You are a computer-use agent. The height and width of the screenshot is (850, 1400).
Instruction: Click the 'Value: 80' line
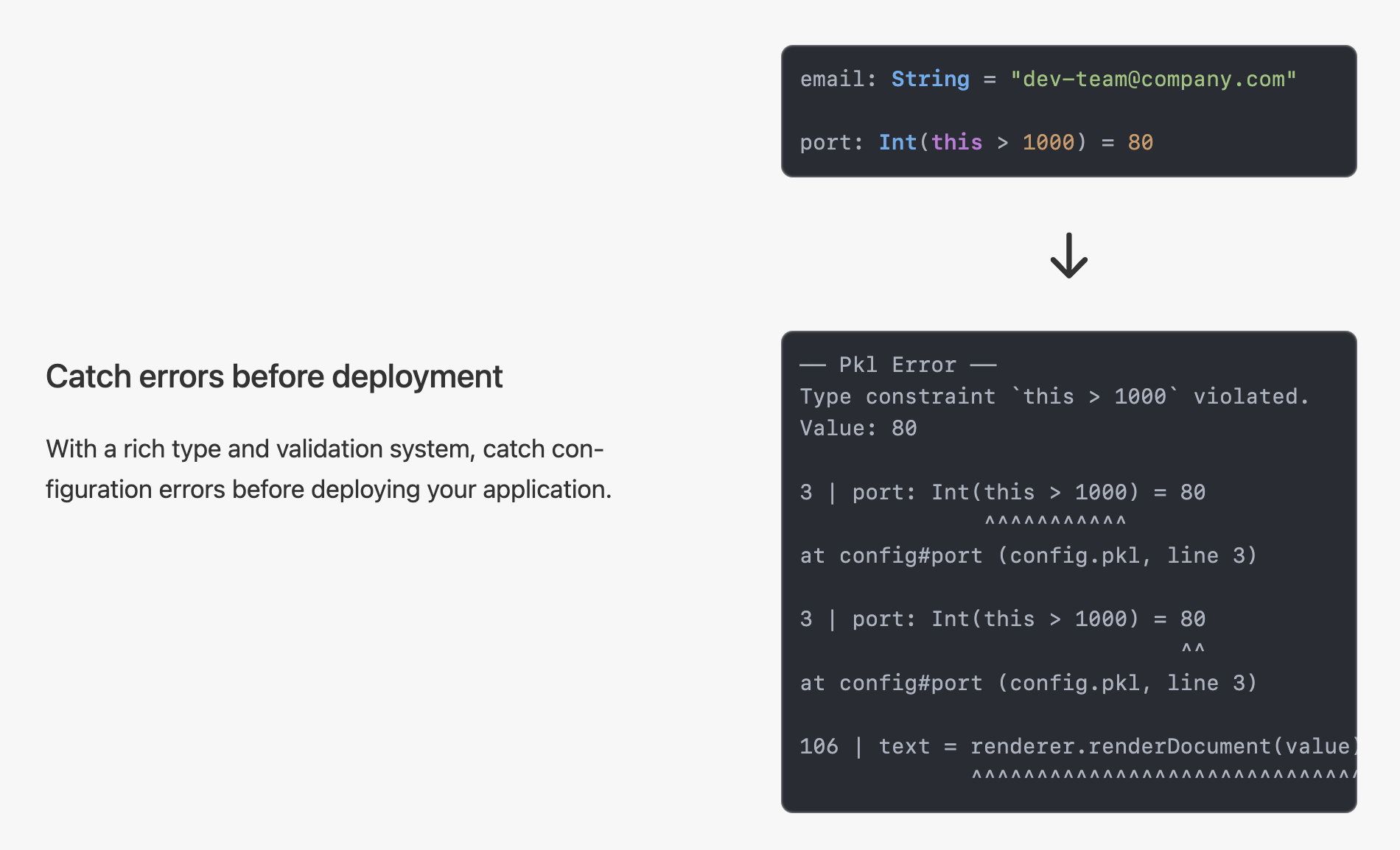[x=858, y=428]
